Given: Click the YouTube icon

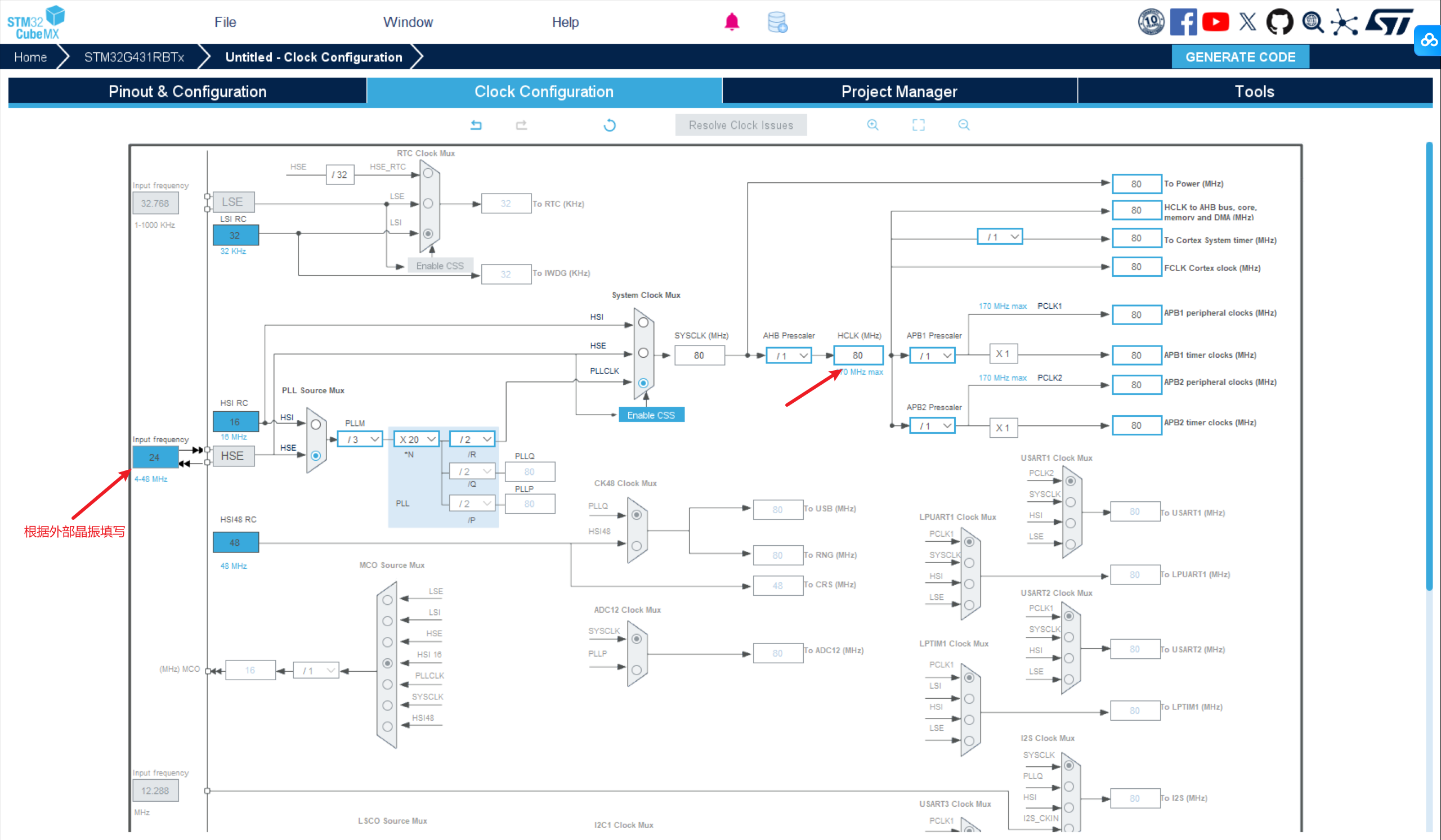Looking at the screenshot, I should (x=1215, y=22).
